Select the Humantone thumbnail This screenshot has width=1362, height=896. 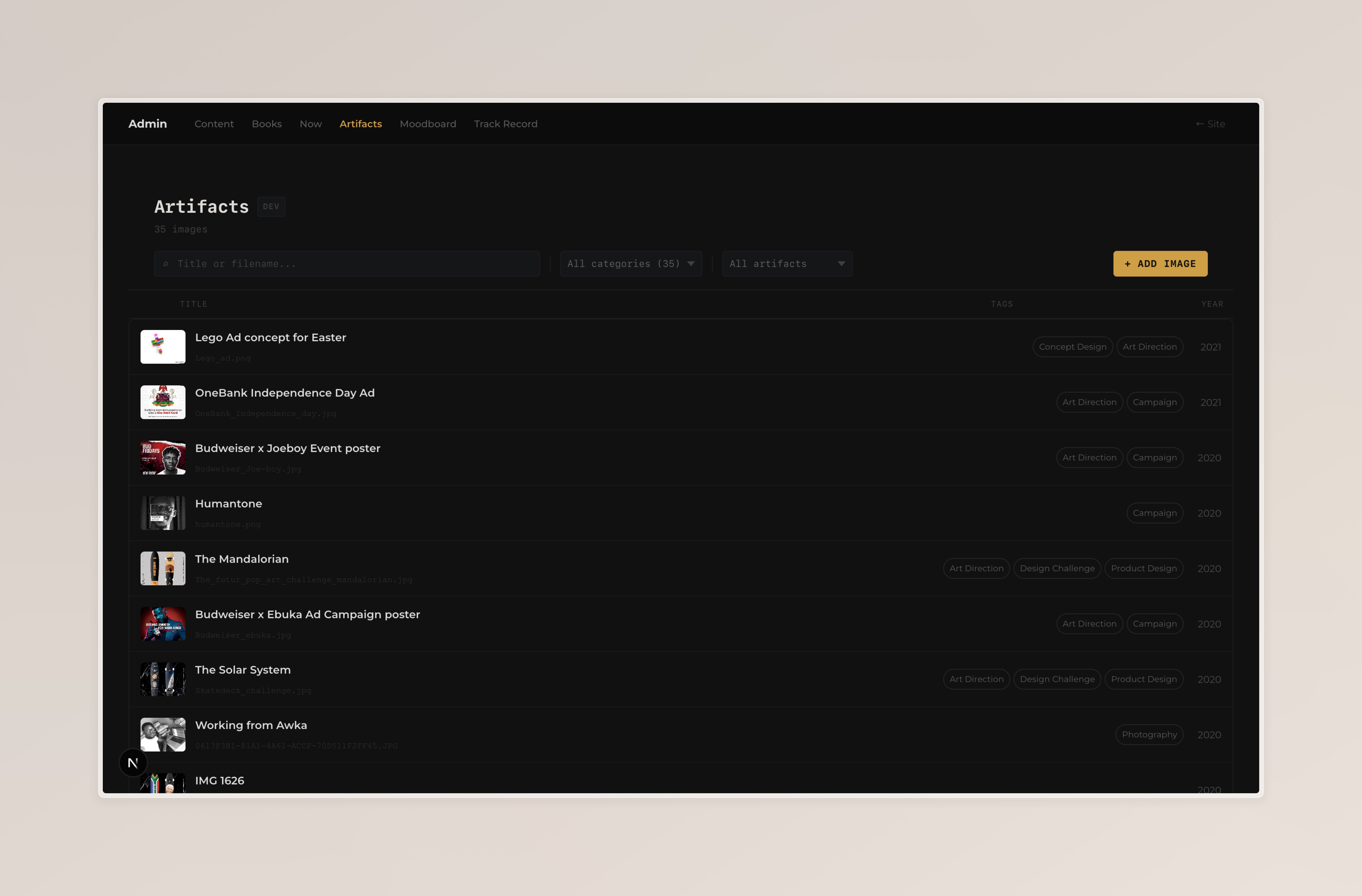pos(162,513)
